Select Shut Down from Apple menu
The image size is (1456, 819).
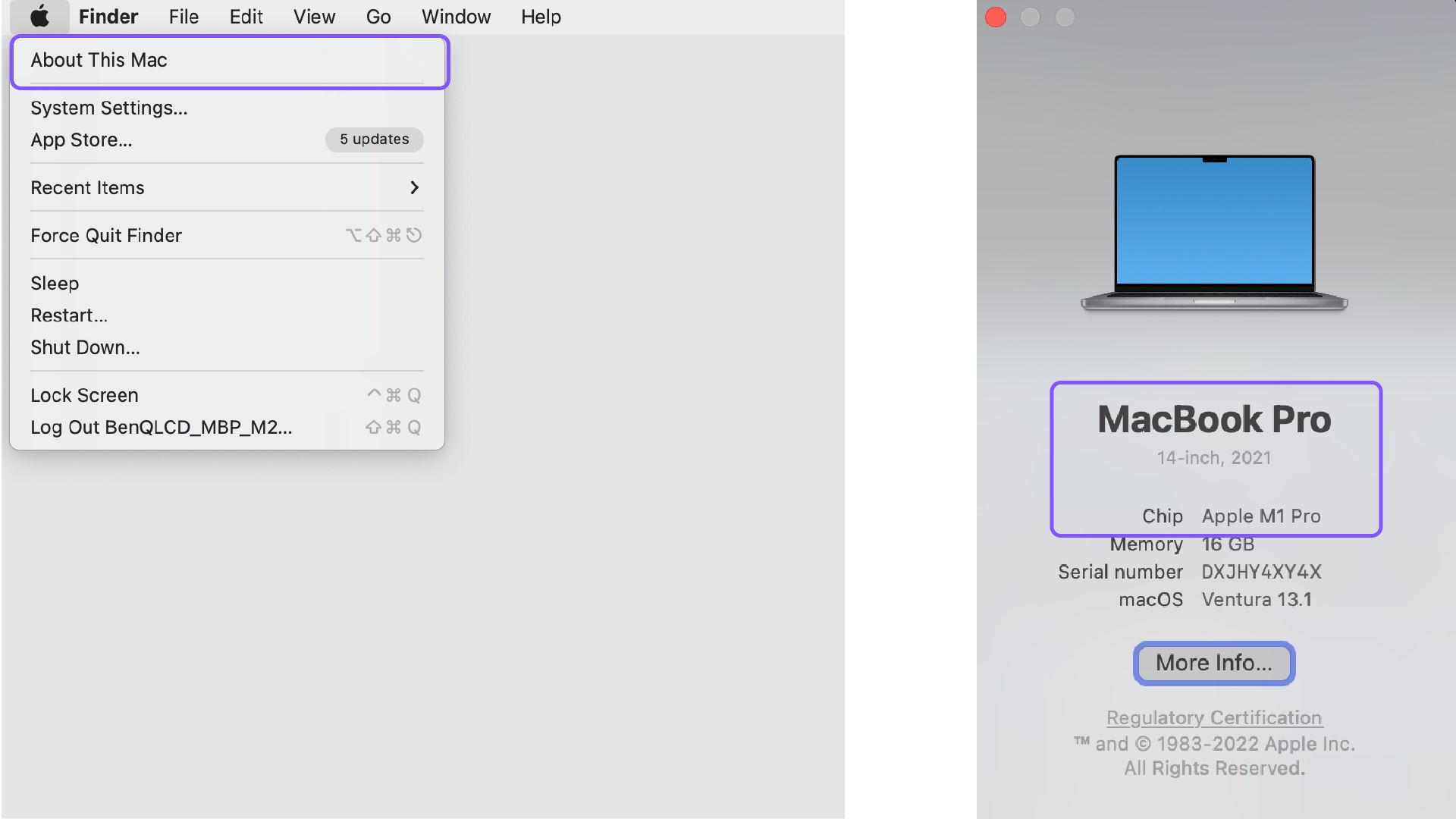(x=85, y=347)
